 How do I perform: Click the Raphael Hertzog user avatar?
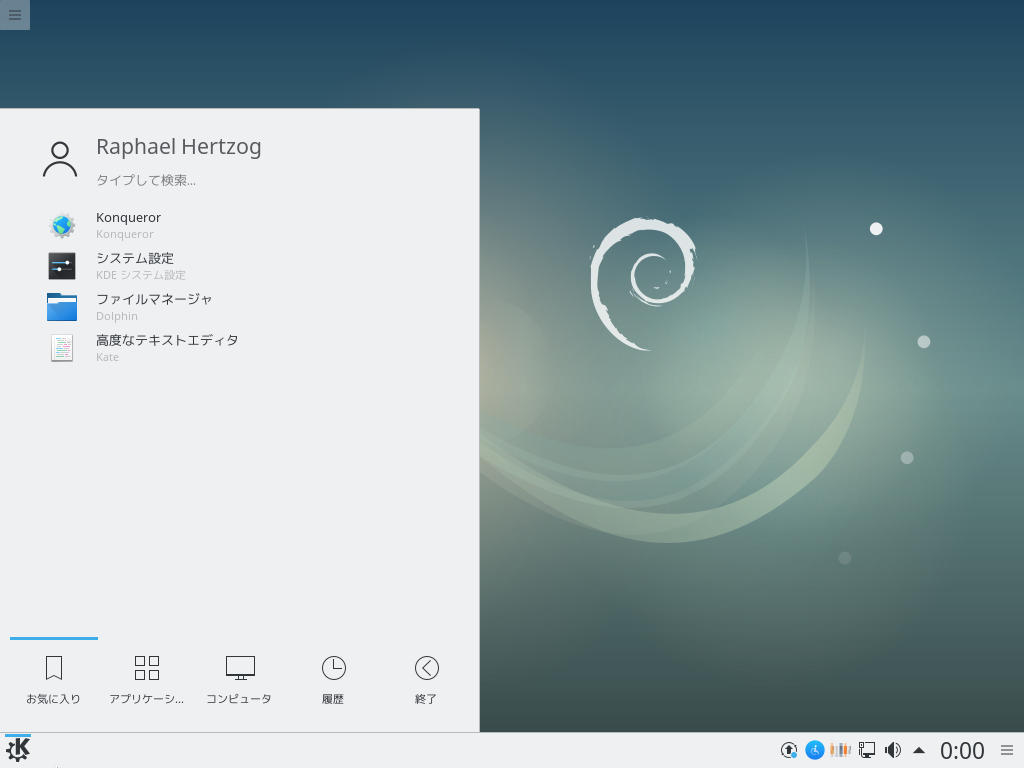click(60, 157)
